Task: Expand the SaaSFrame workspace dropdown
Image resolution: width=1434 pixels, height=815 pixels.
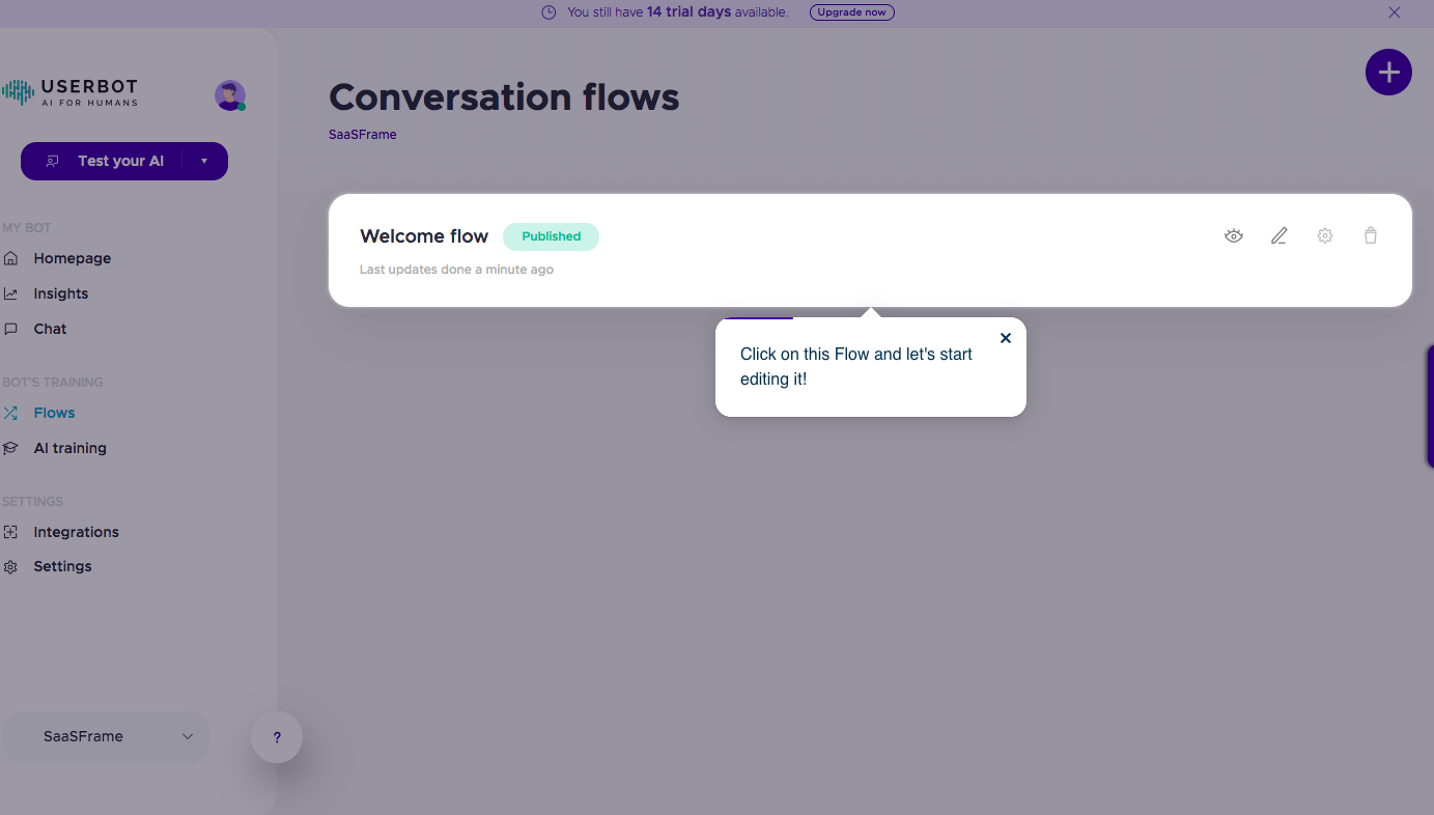Action: [106, 736]
